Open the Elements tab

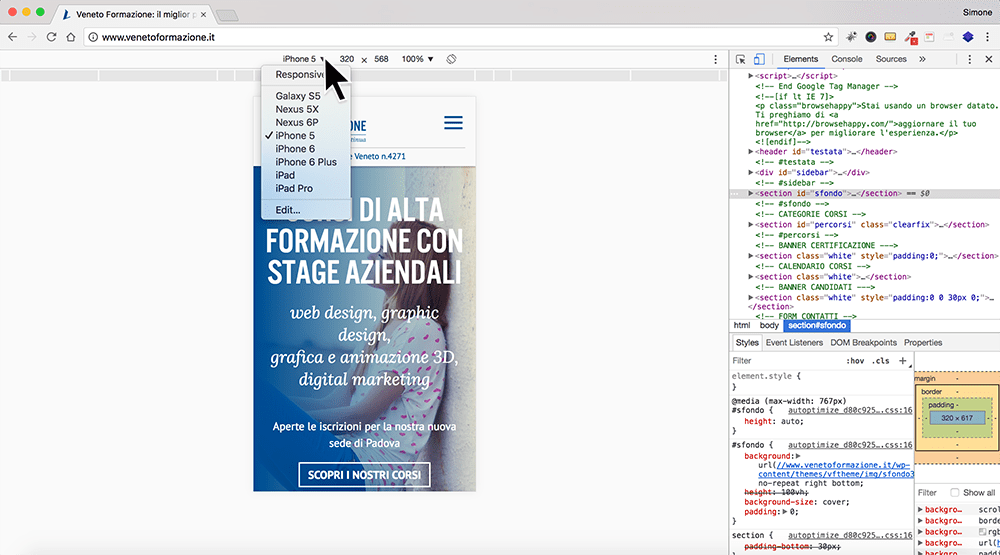click(x=800, y=59)
